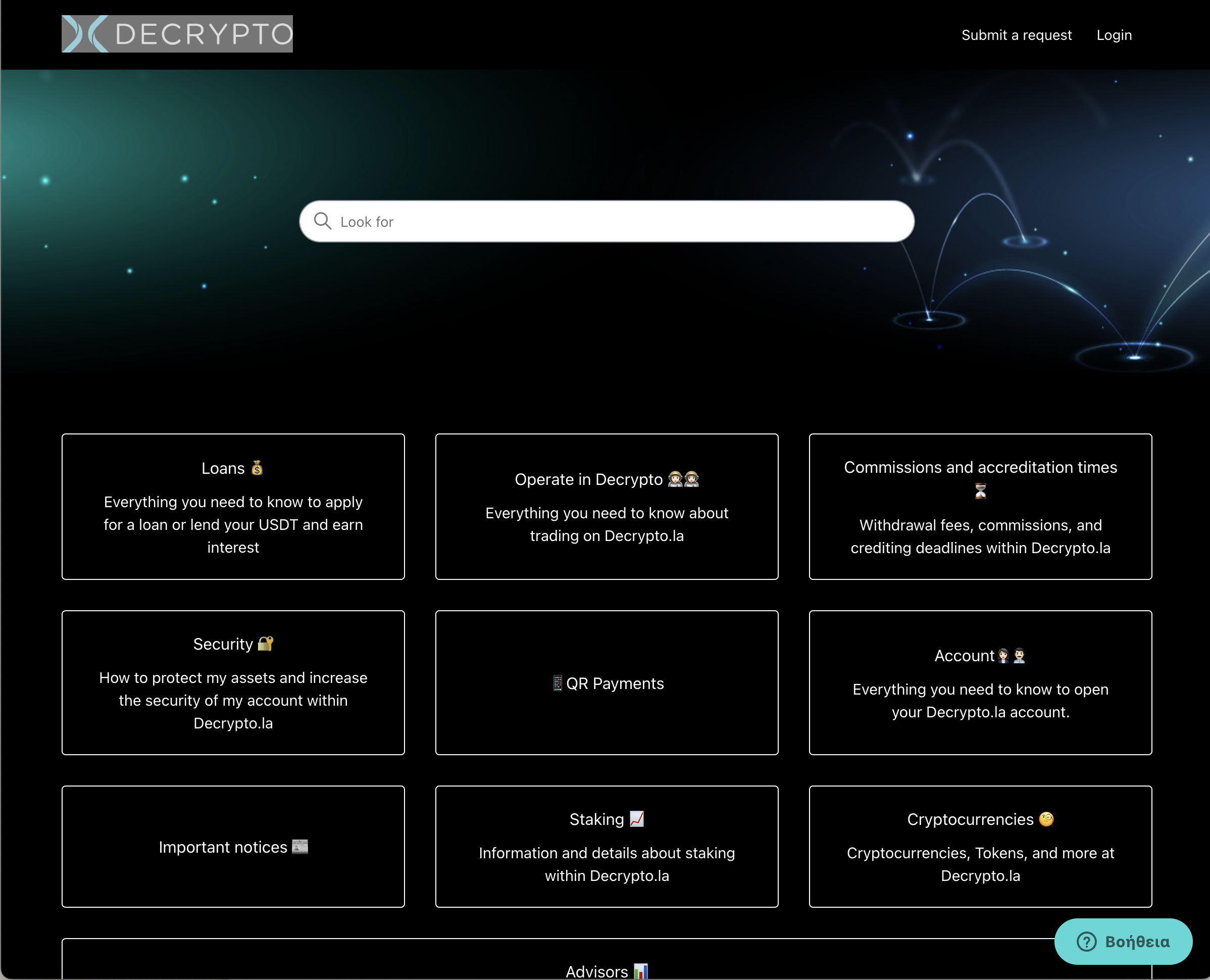
Task: Click the Decrypto logo in header
Action: pyautogui.click(x=177, y=34)
